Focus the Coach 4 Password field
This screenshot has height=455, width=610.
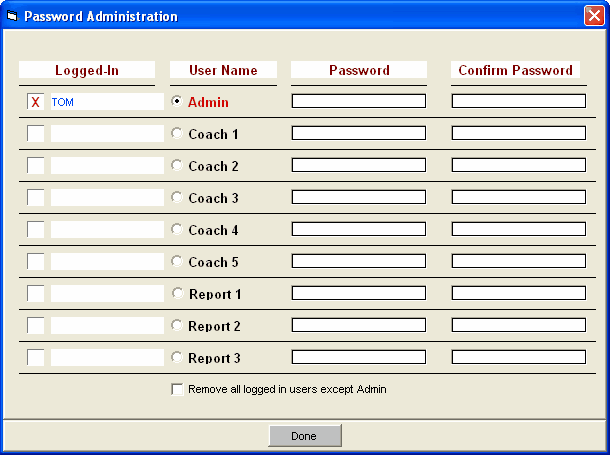(x=359, y=229)
